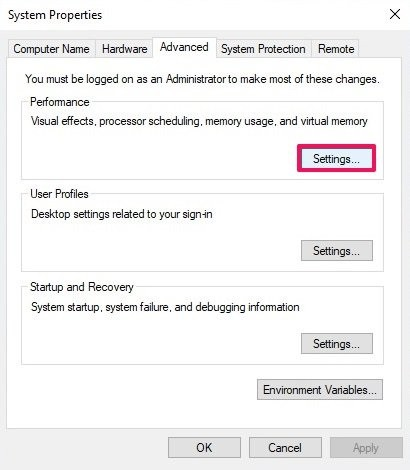Click the Performance group label

60,102
